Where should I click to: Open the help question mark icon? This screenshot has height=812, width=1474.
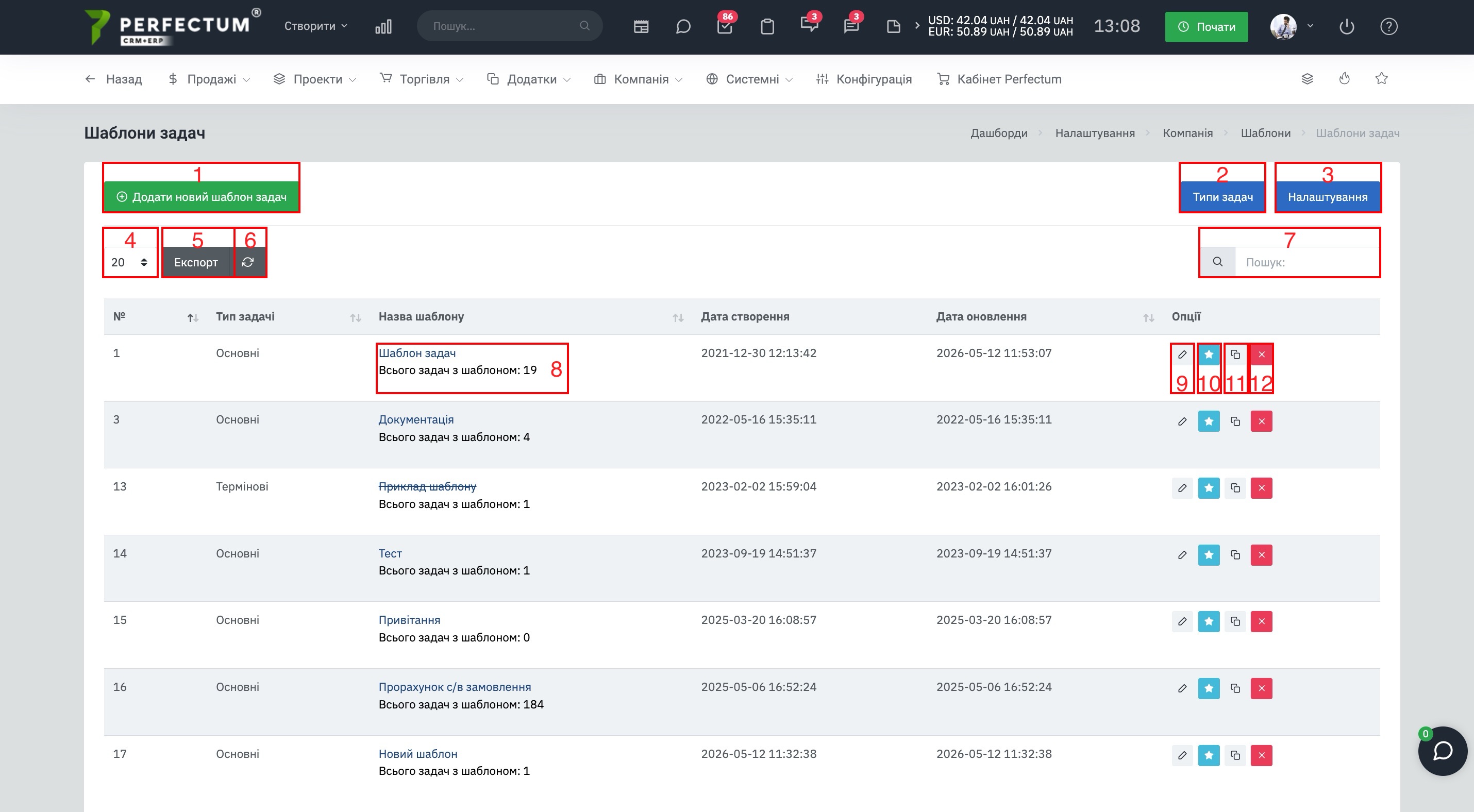click(1389, 26)
